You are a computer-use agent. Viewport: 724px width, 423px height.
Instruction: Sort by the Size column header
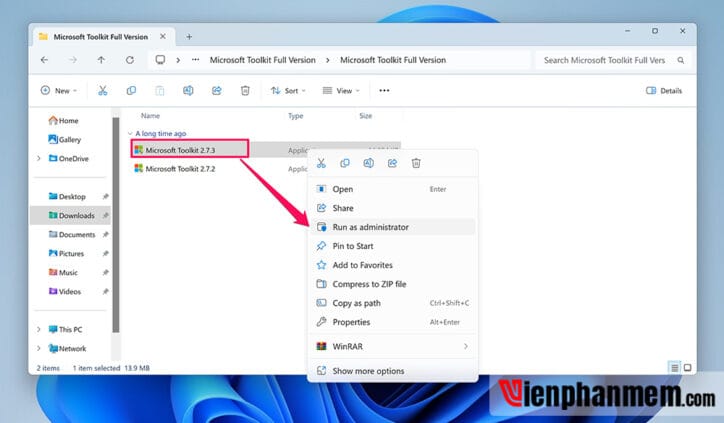click(366, 115)
